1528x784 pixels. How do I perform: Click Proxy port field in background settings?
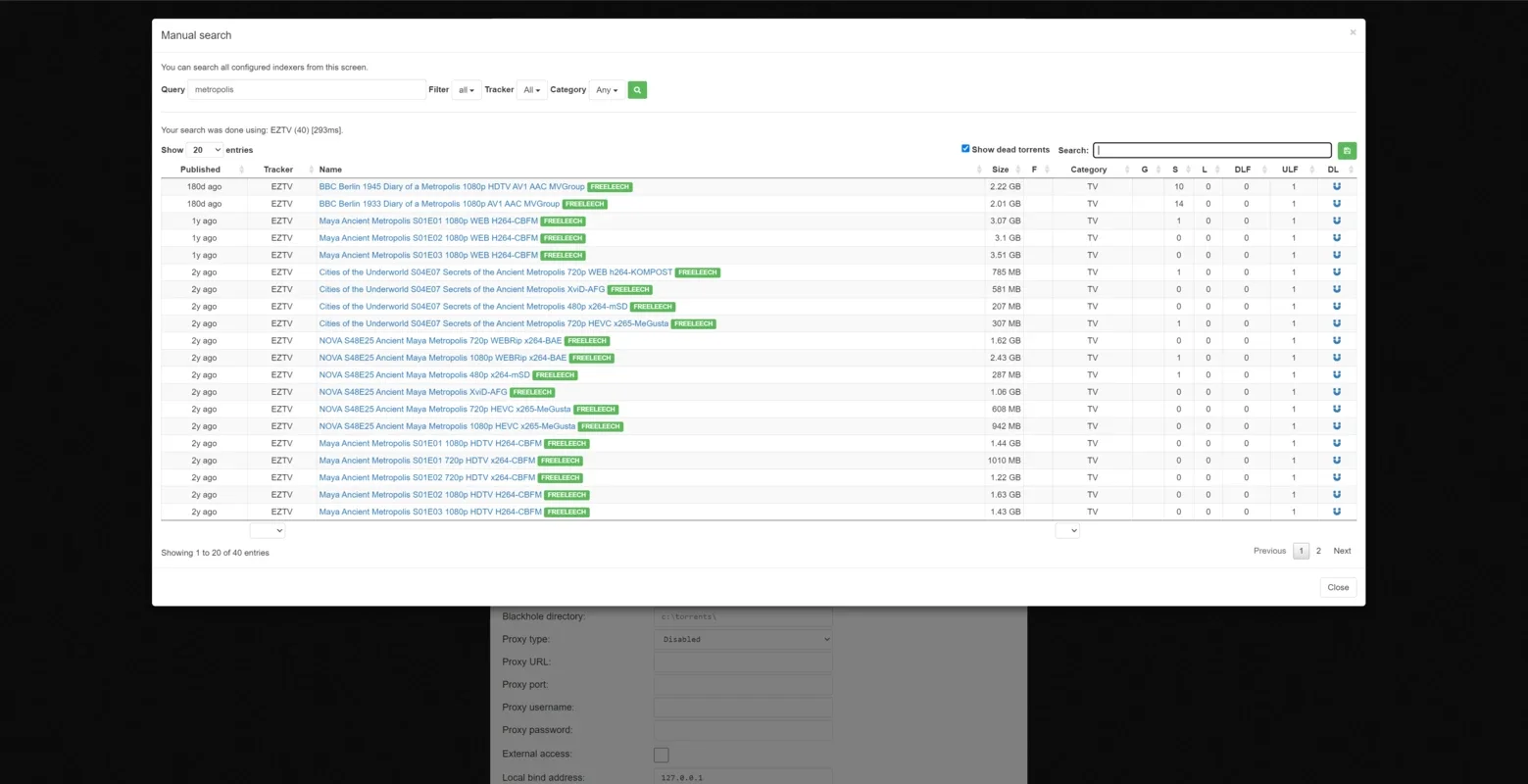pos(743,684)
